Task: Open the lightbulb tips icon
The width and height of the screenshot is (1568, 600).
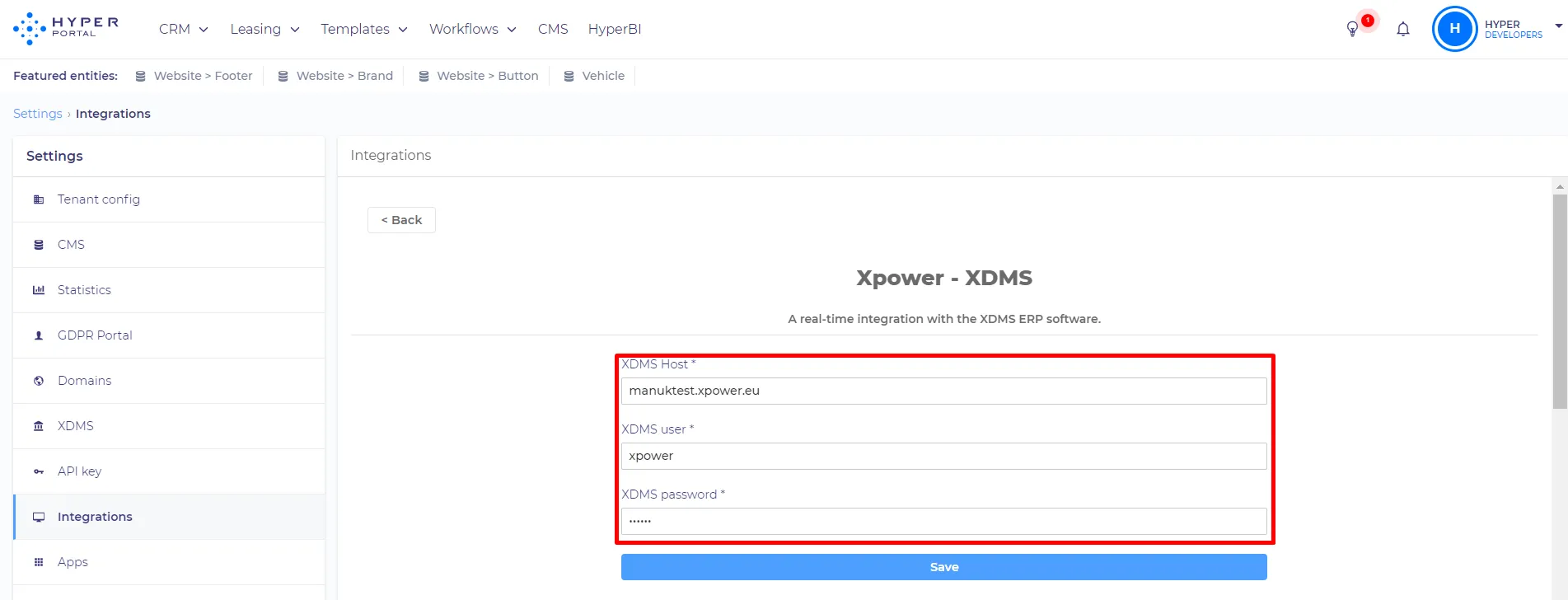Action: pyautogui.click(x=1352, y=30)
